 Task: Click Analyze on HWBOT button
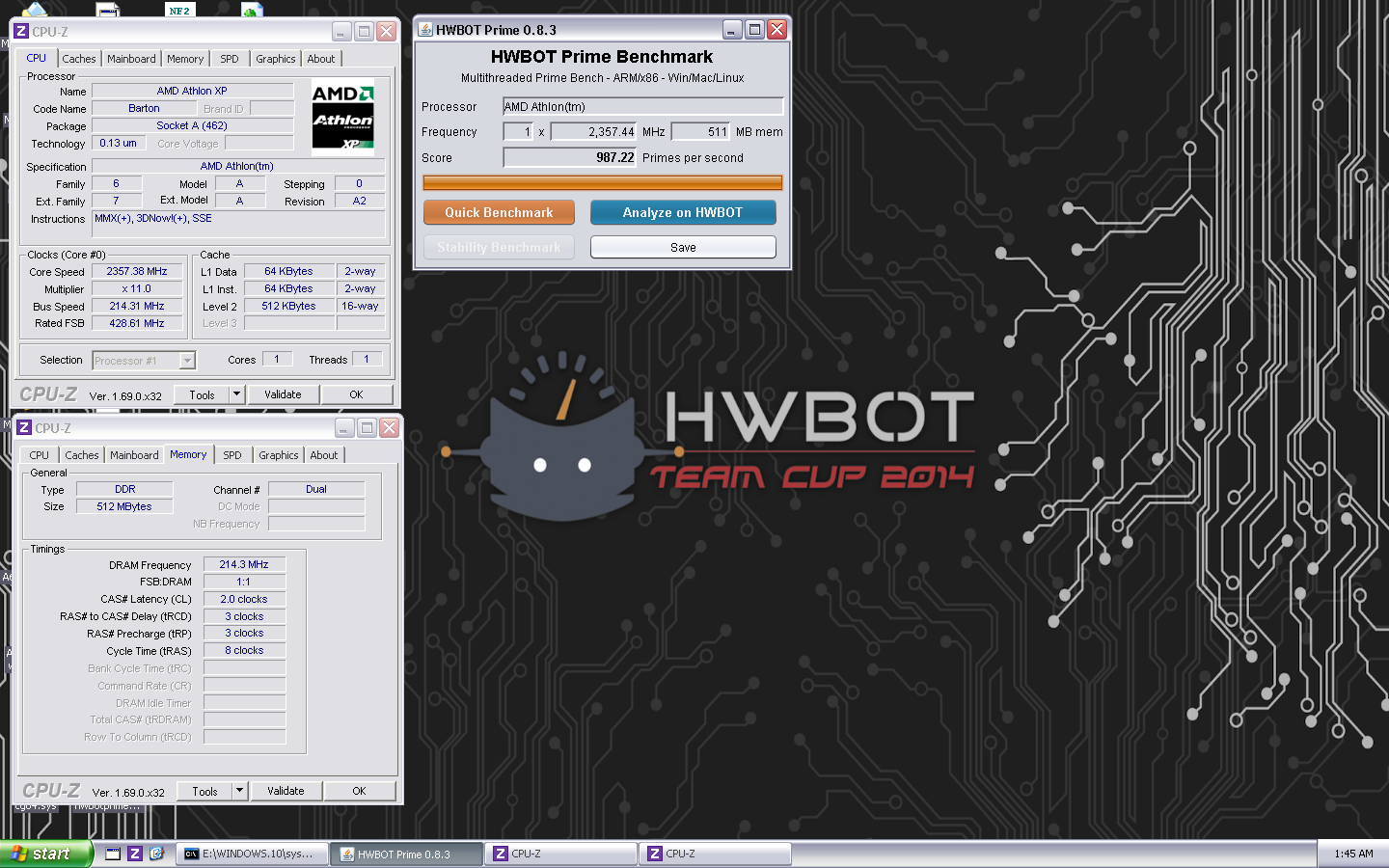pyautogui.click(x=683, y=212)
